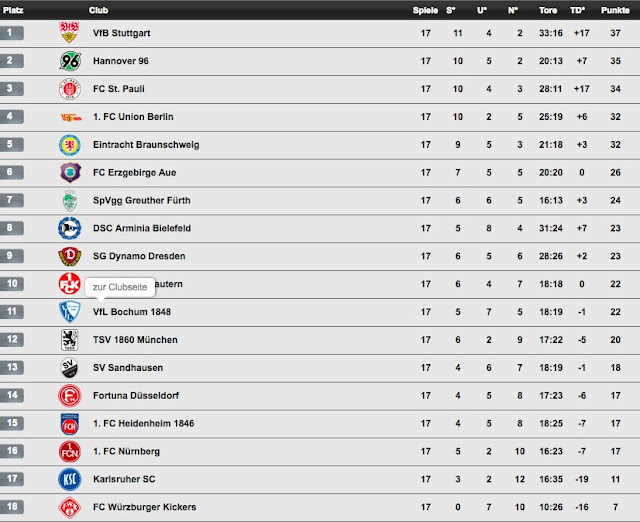
Task: Click the SG Dynamo Dresden crest
Action: (69, 256)
